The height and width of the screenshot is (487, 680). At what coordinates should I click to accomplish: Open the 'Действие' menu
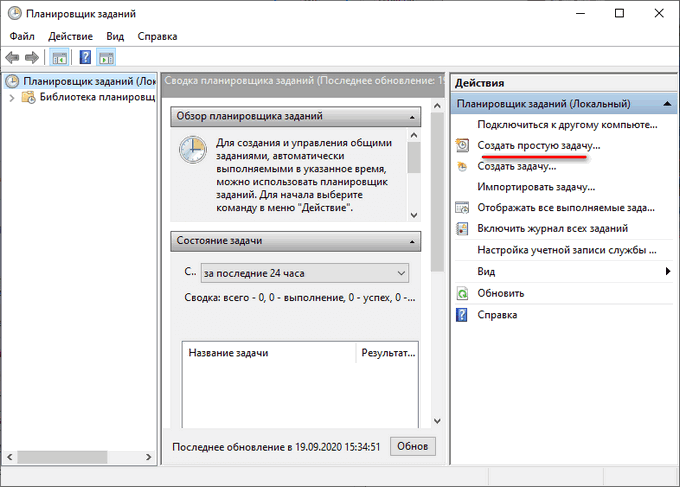tap(70, 36)
